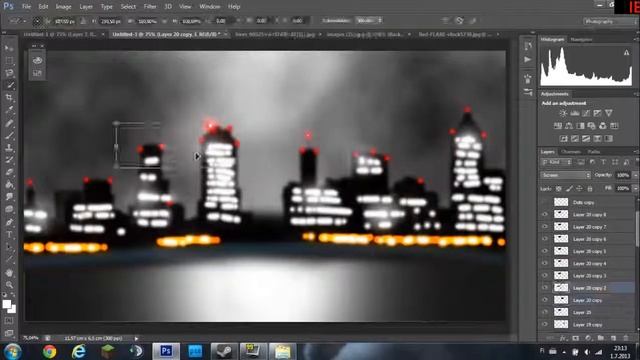Open the Actions play-icon panel
Image resolution: width=640 pixels, height=360 pixels.
528,60
